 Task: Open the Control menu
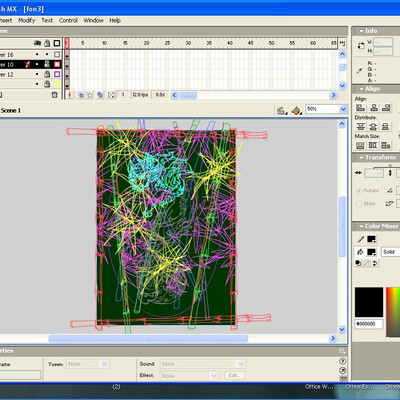(x=68, y=20)
